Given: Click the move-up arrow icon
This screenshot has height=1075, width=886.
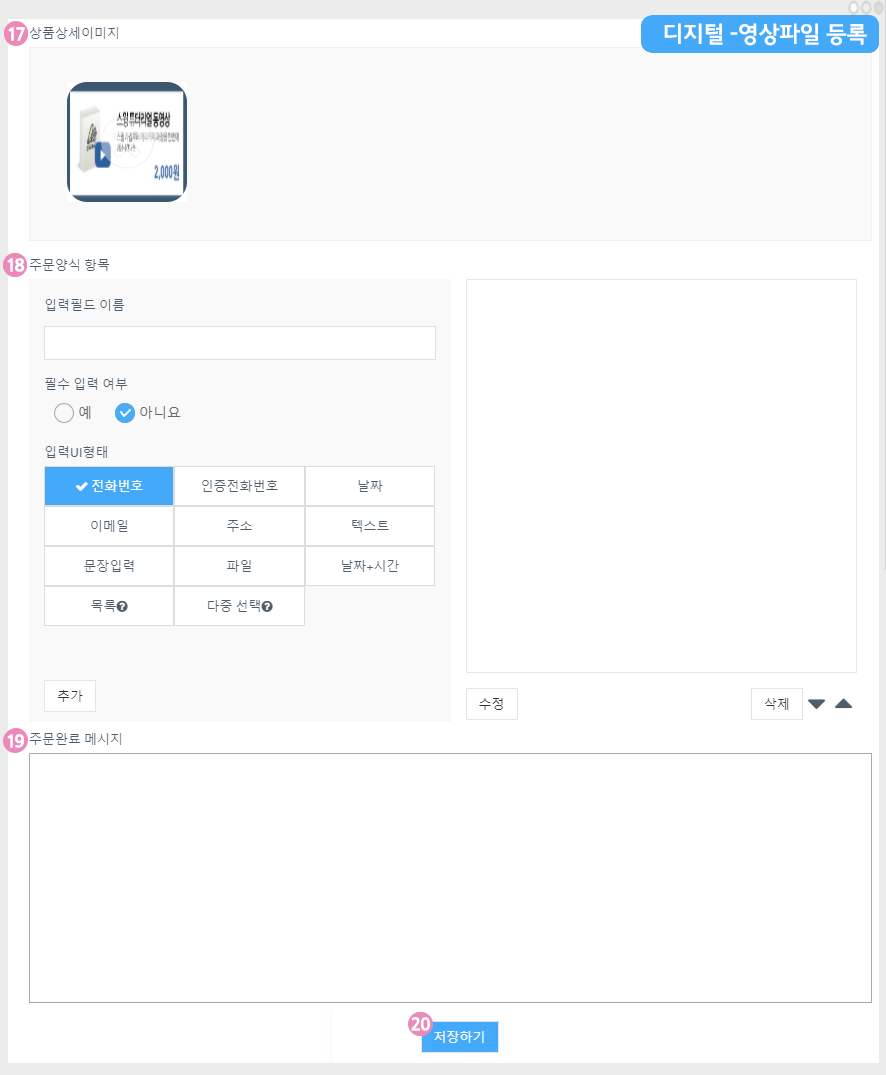Looking at the screenshot, I should (843, 704).
